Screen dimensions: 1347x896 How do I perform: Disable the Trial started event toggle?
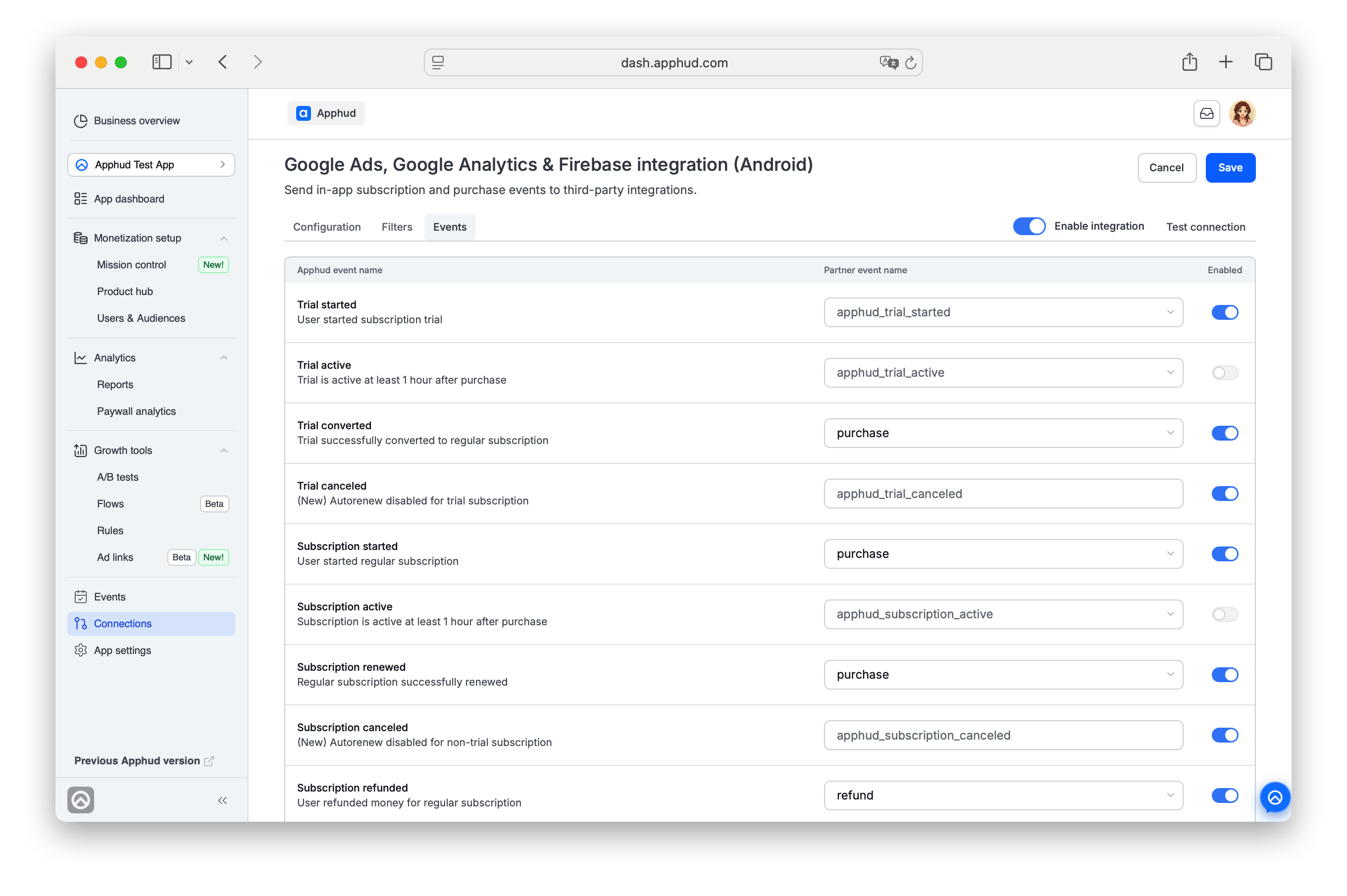coord(1224,312)
